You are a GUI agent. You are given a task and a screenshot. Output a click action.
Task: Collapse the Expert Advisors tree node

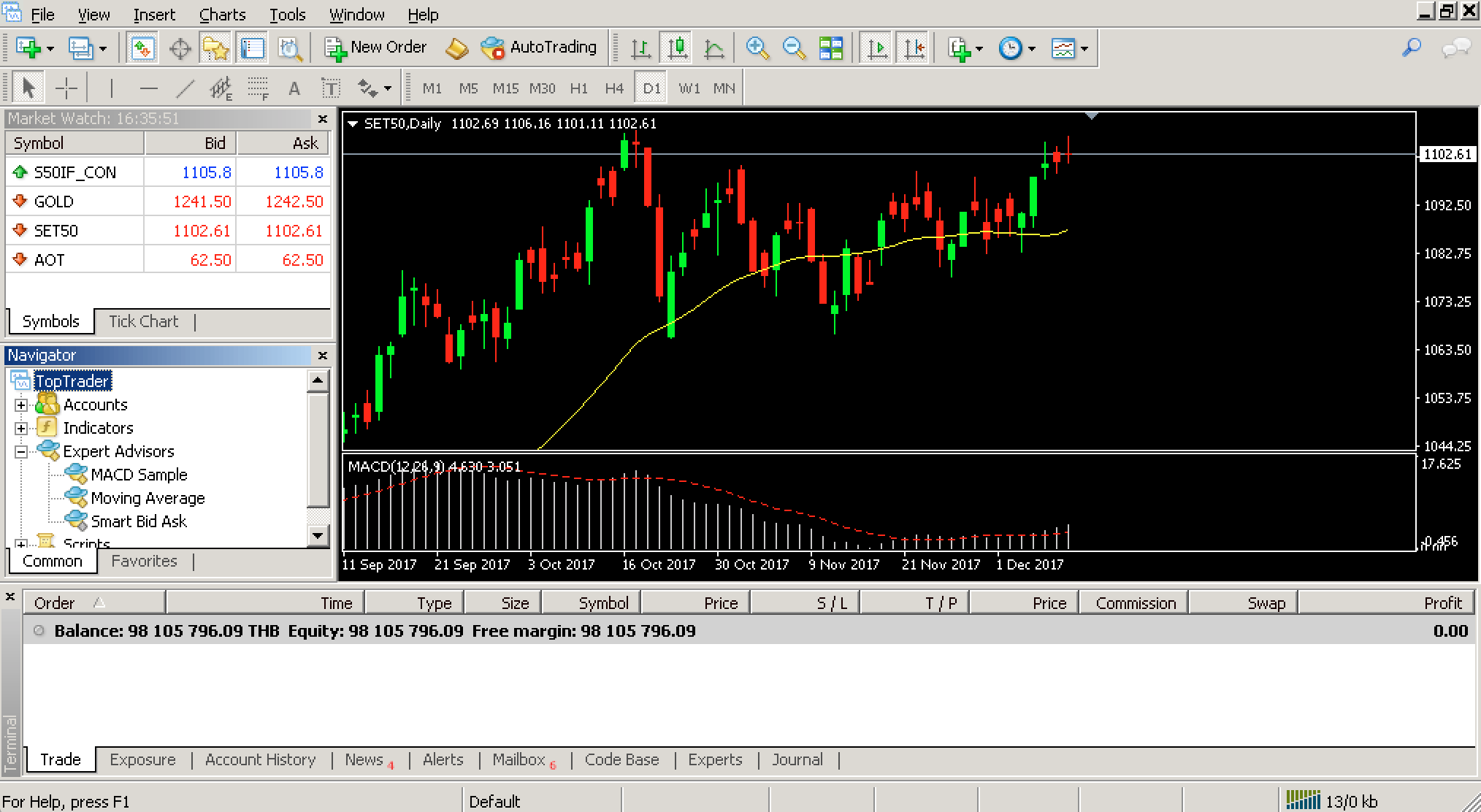coord(21,451)
